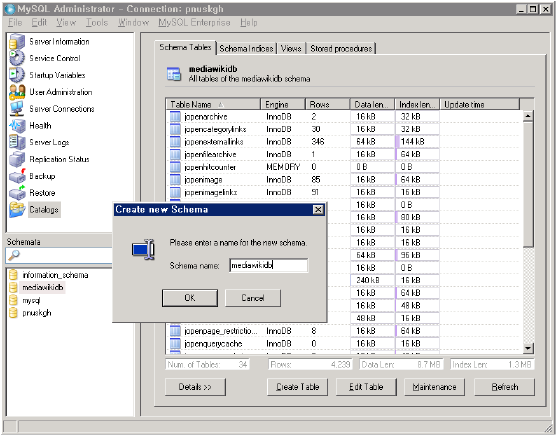The width and height of the screenshot is (556, 435).
Task: Click the table list scroll up arrow
Action: (528, 116)
